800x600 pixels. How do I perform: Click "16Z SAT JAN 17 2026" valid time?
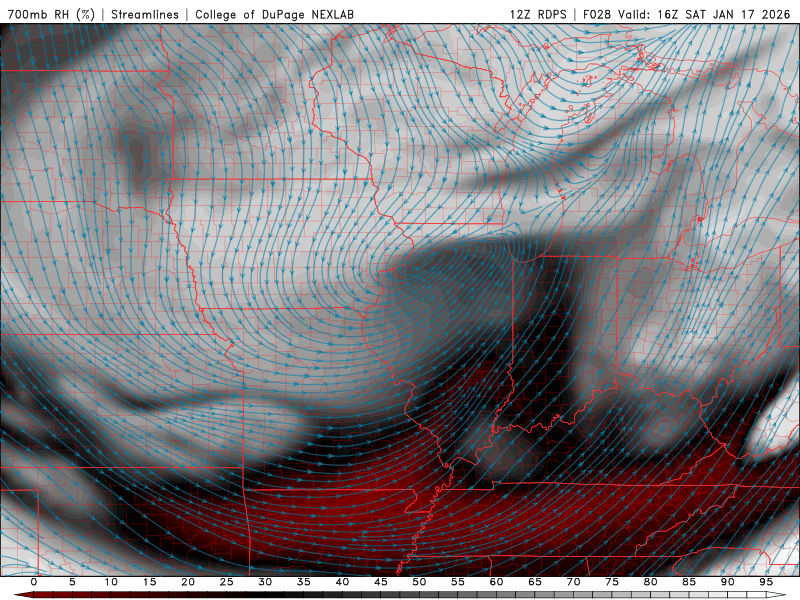[x=724, y=14]
